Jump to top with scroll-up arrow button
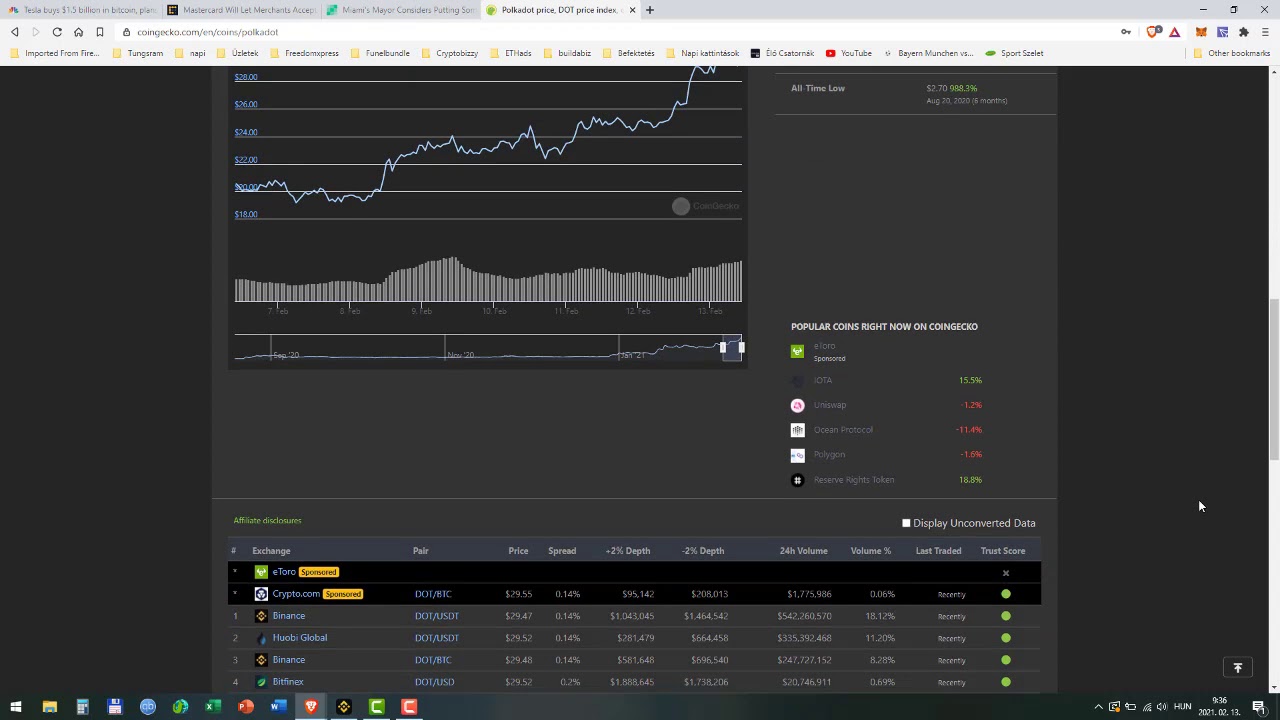The height and width of the screenshot is (720, 1280). 1238,668
